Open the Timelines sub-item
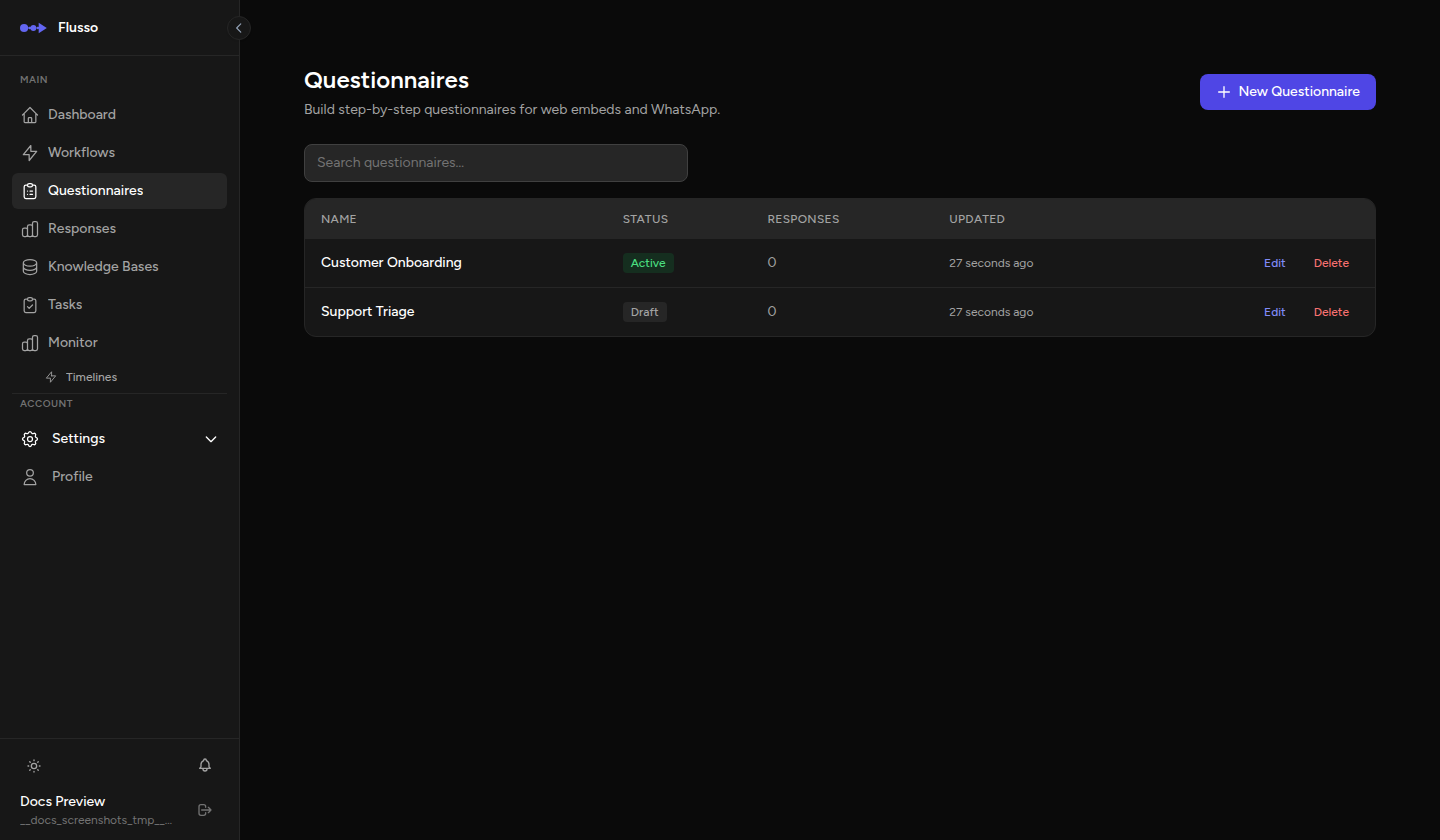Image resolution: width=1440 pixels, height=840 pixels. pos(130,378)
